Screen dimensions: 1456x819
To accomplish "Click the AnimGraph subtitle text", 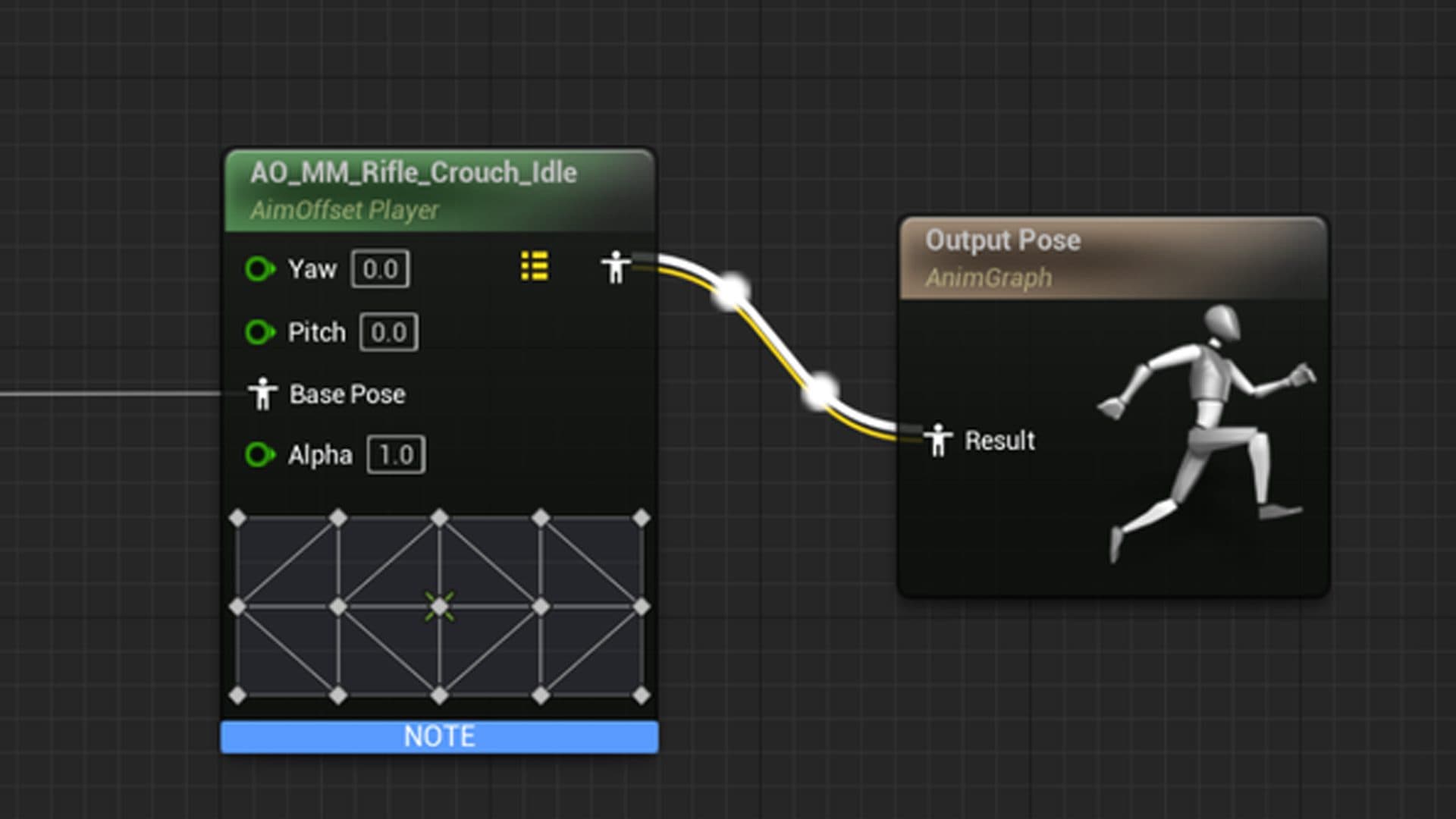I will coord(989,278).
